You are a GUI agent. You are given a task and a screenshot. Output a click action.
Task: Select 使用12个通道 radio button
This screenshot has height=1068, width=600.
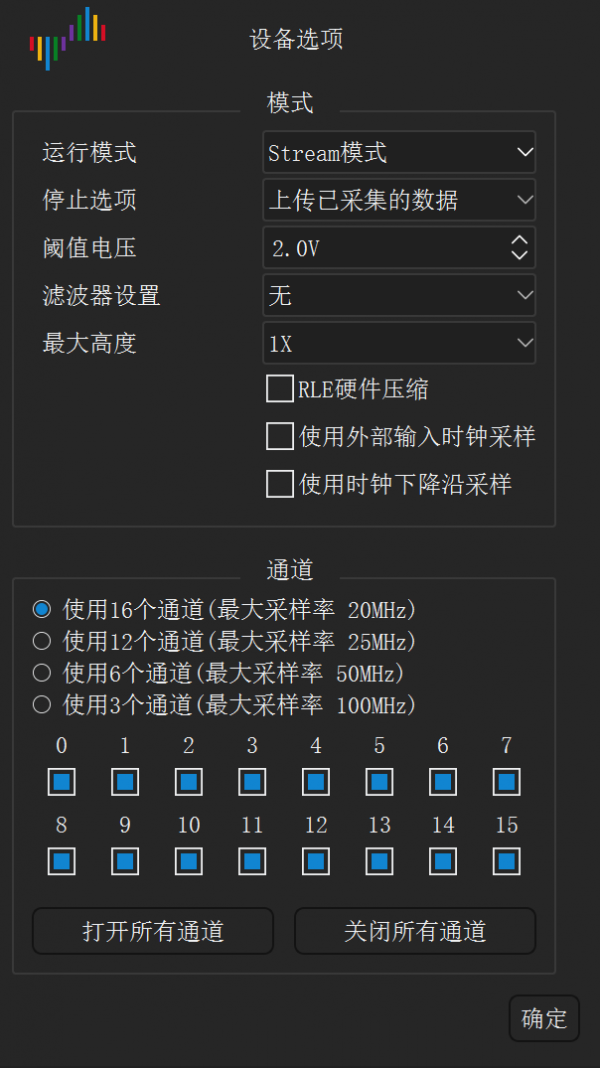(x=41, y=641)
